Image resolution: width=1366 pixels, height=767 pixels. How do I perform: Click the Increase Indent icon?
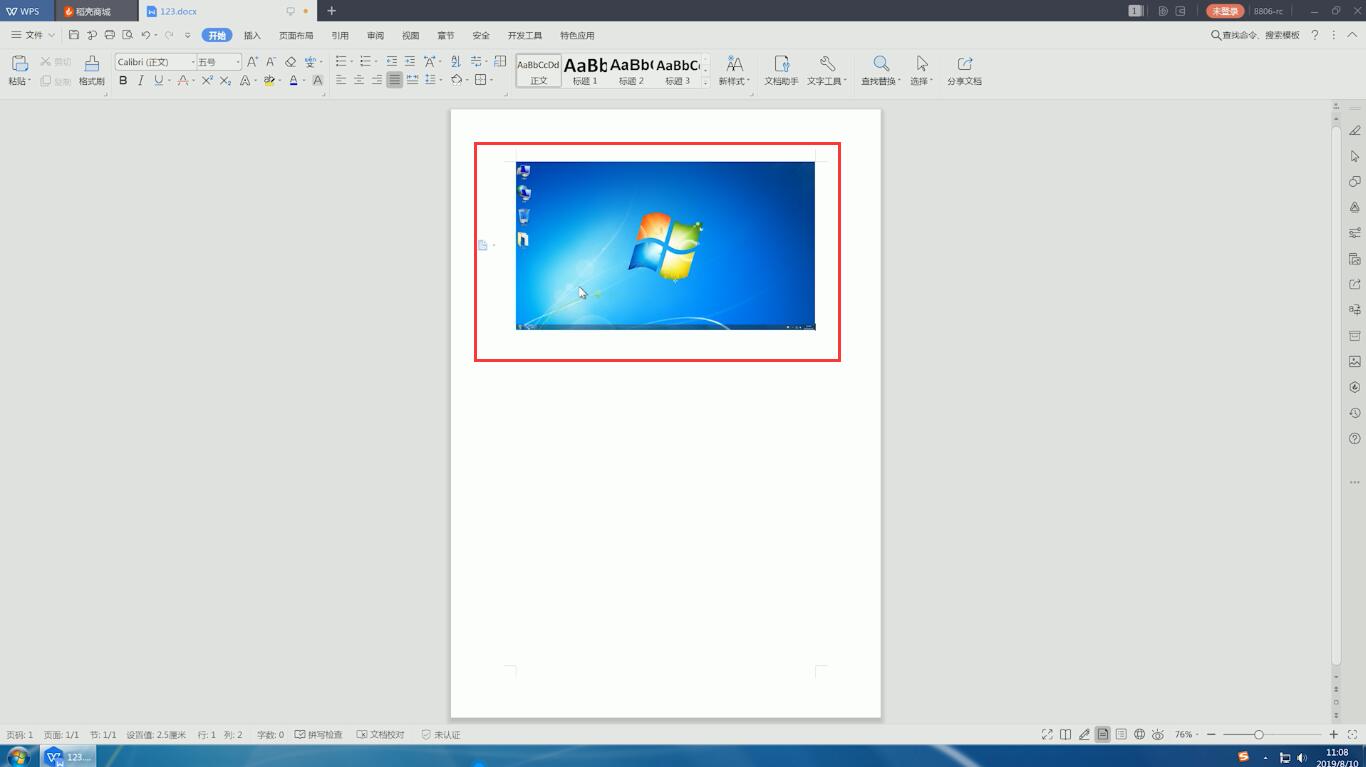[x=409, y=62]
